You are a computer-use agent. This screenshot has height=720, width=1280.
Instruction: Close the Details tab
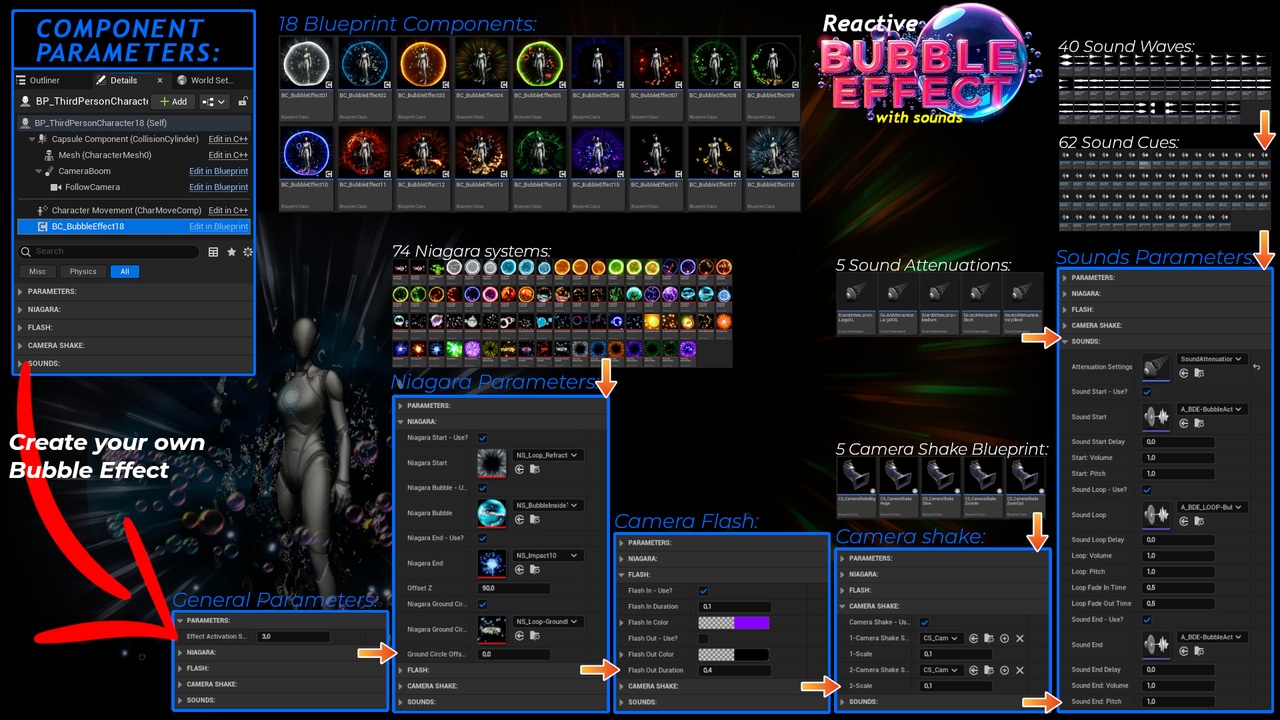pos(160,80)
